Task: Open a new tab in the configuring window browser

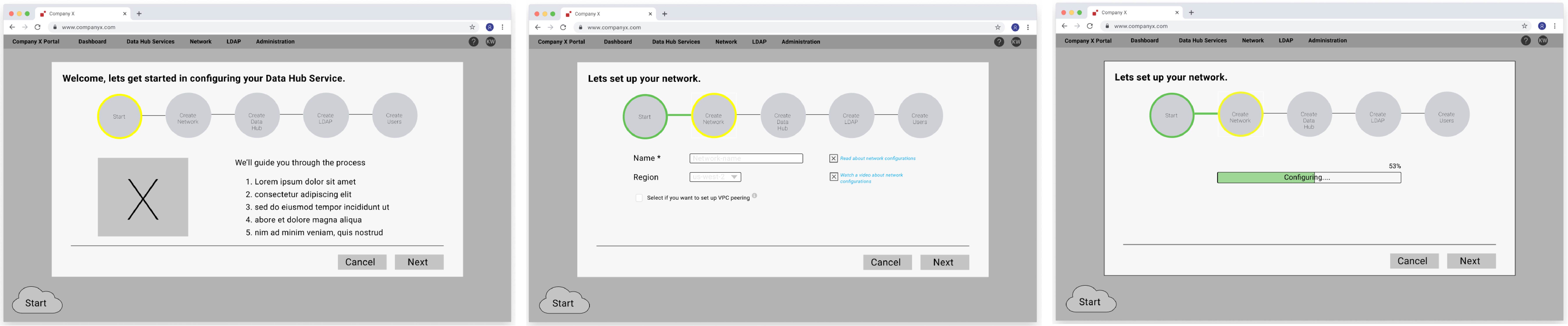Action: pos(1191,12)
